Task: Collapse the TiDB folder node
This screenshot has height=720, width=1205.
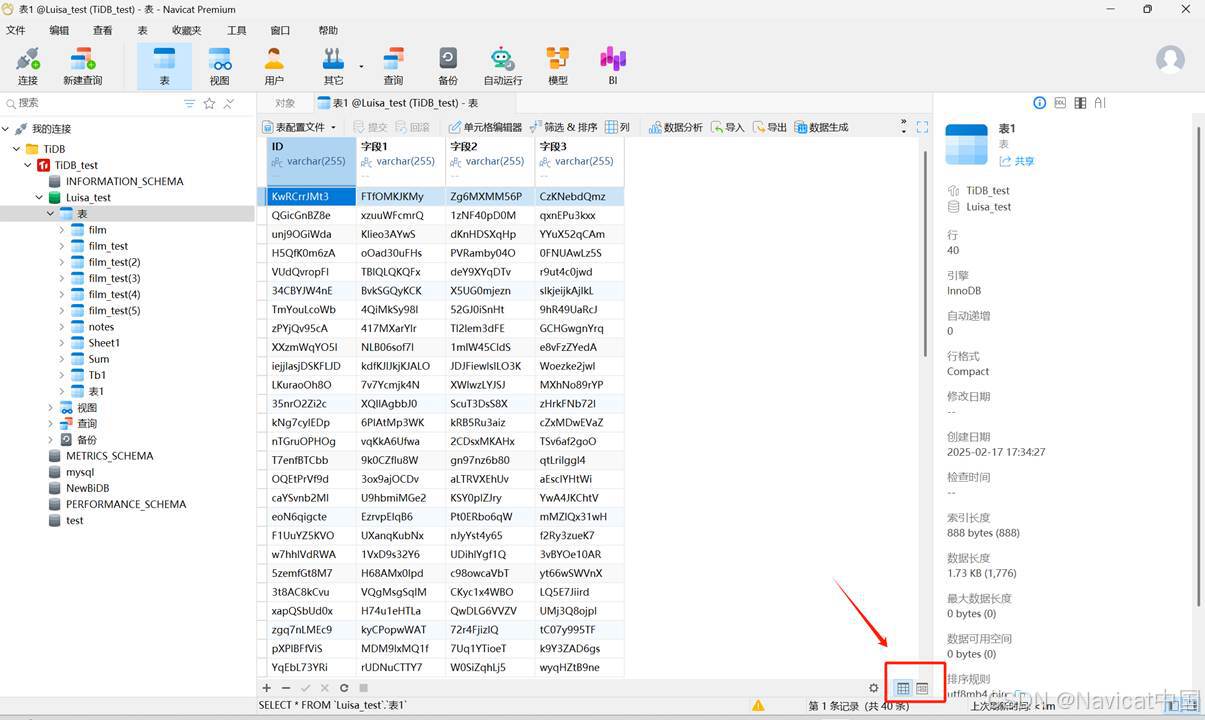Action: [18, 149]
